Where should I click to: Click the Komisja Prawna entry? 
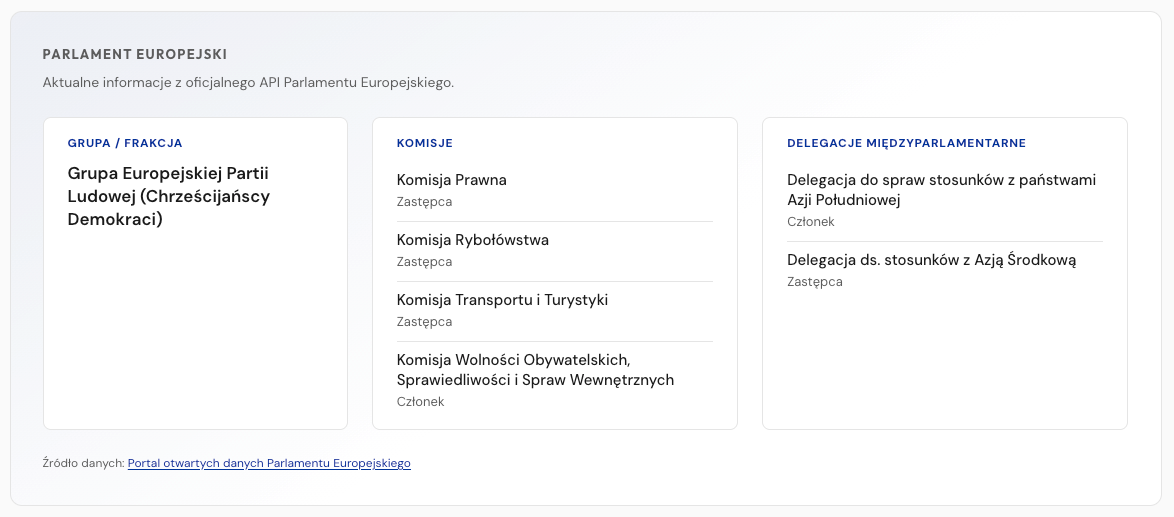[x=451, y=180]
